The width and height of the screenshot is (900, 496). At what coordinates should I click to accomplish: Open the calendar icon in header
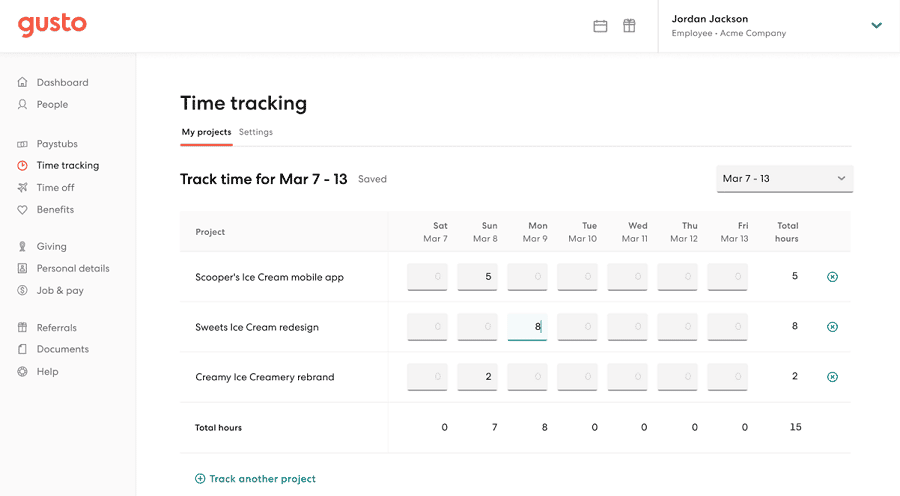point(600,26)
